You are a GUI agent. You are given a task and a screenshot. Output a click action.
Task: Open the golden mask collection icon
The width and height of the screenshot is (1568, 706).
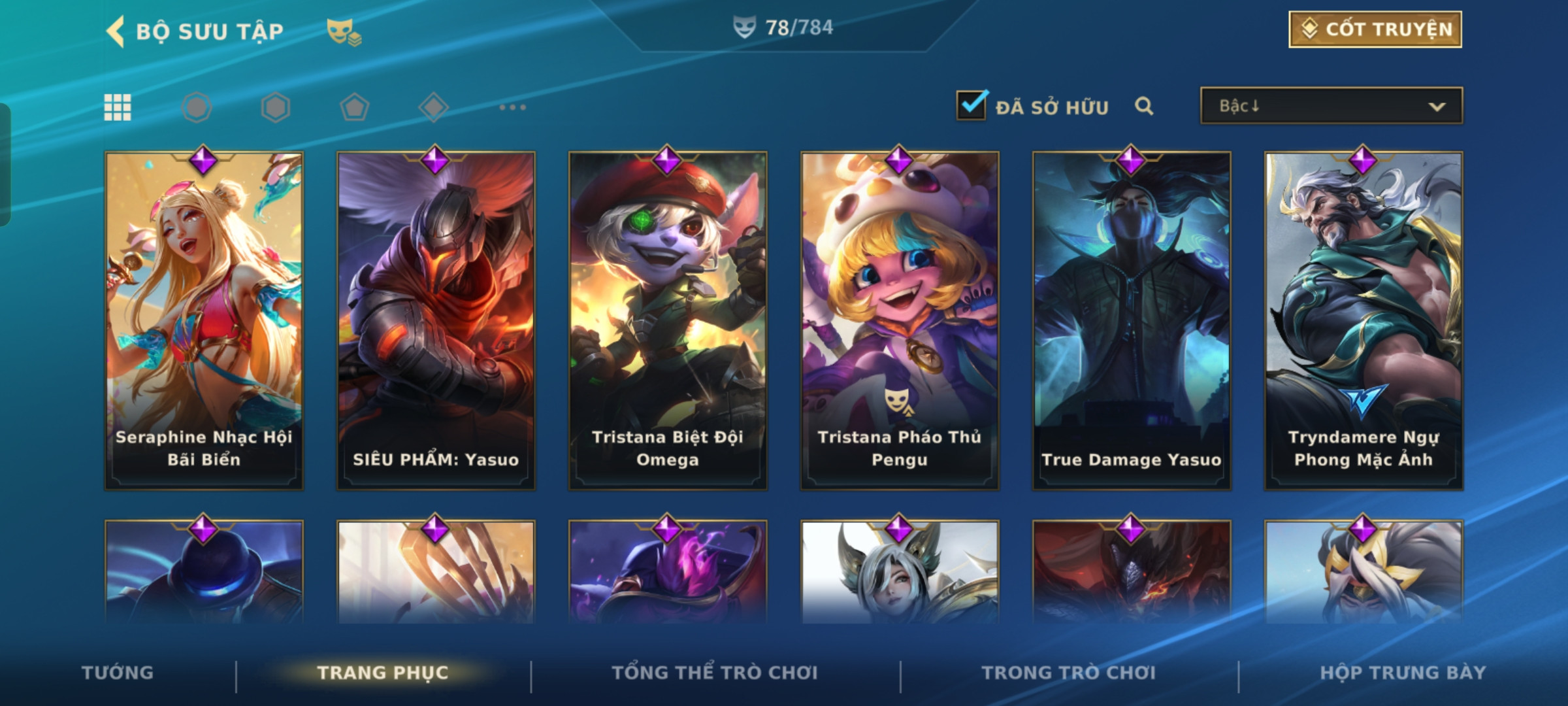[344, 31]
